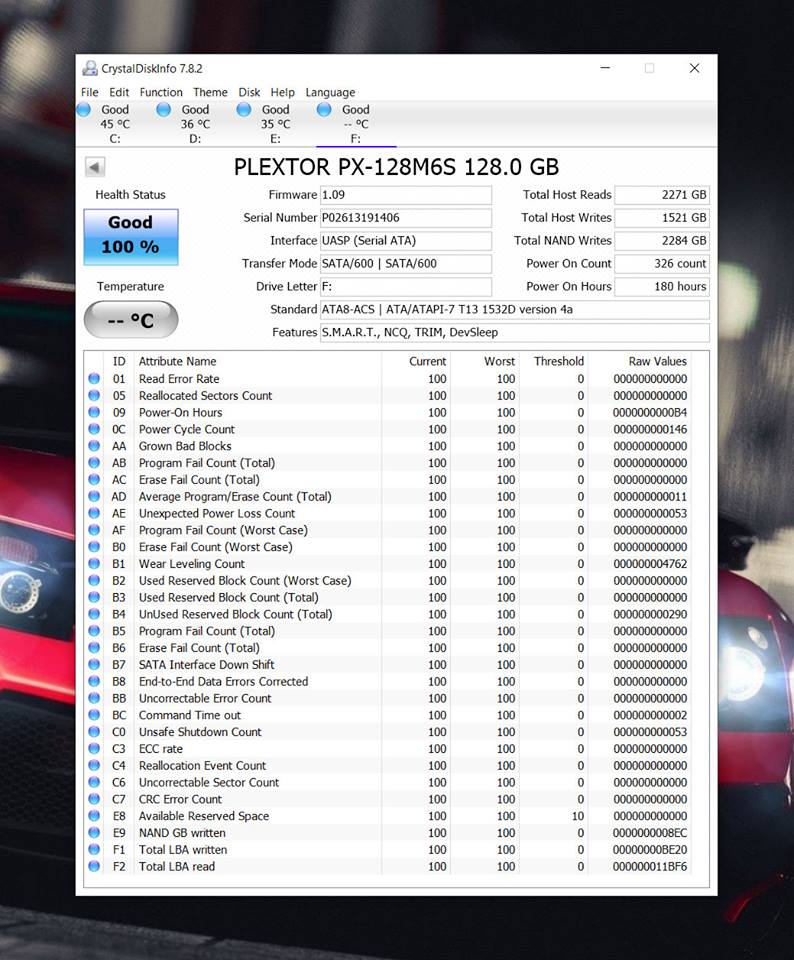Click status dot of Unexpected Power Loss Count
Viewport: 794px width, 960px height.
[94, 513]
